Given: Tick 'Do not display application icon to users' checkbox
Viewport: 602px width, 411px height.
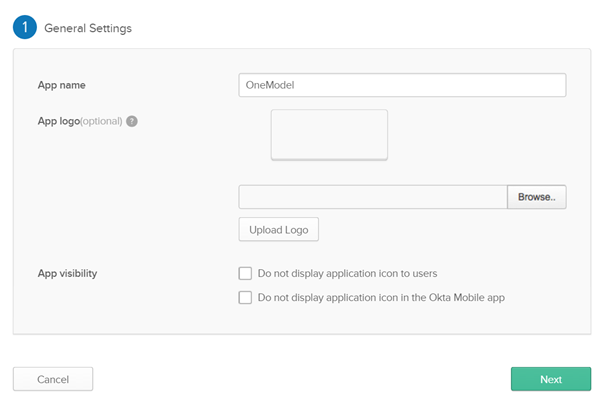Looking at the screenshot, I should (245, 273).
